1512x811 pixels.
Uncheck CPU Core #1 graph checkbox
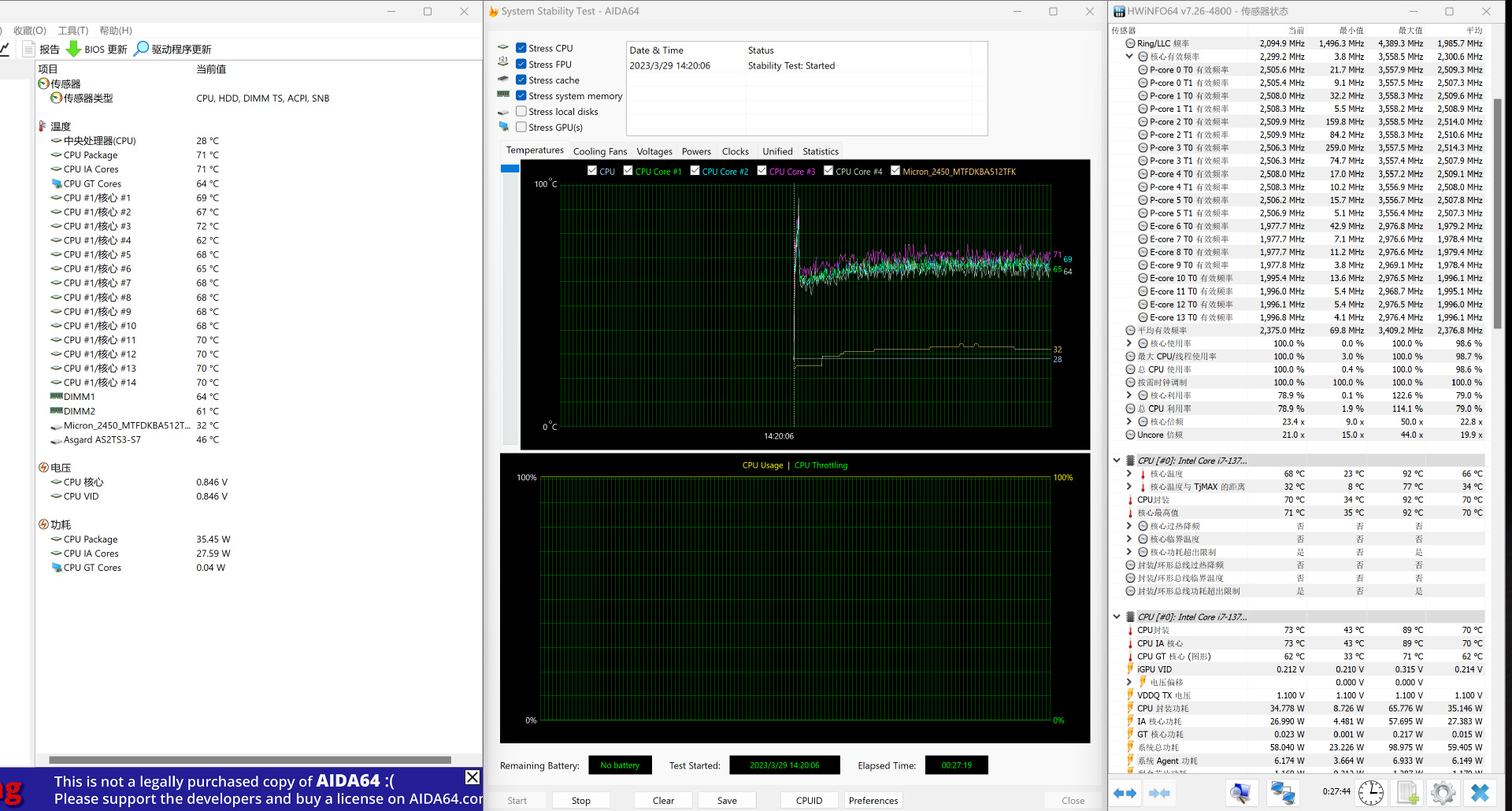628,171
